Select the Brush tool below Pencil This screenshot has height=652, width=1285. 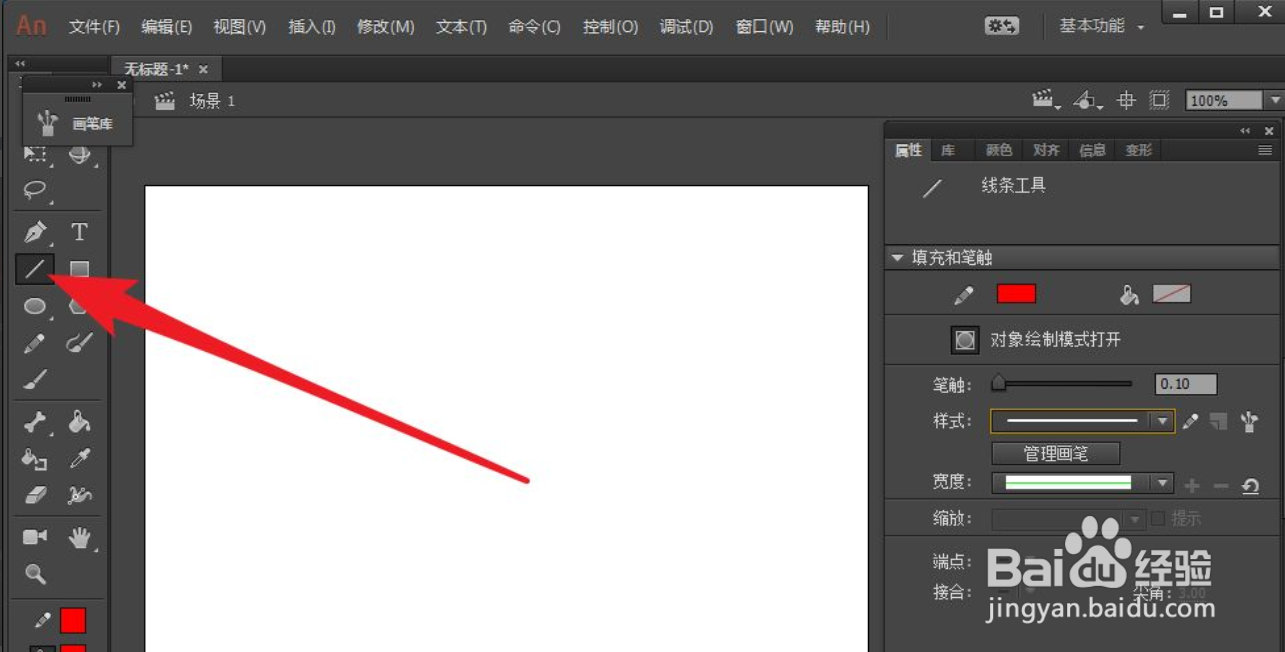(35, 380)
